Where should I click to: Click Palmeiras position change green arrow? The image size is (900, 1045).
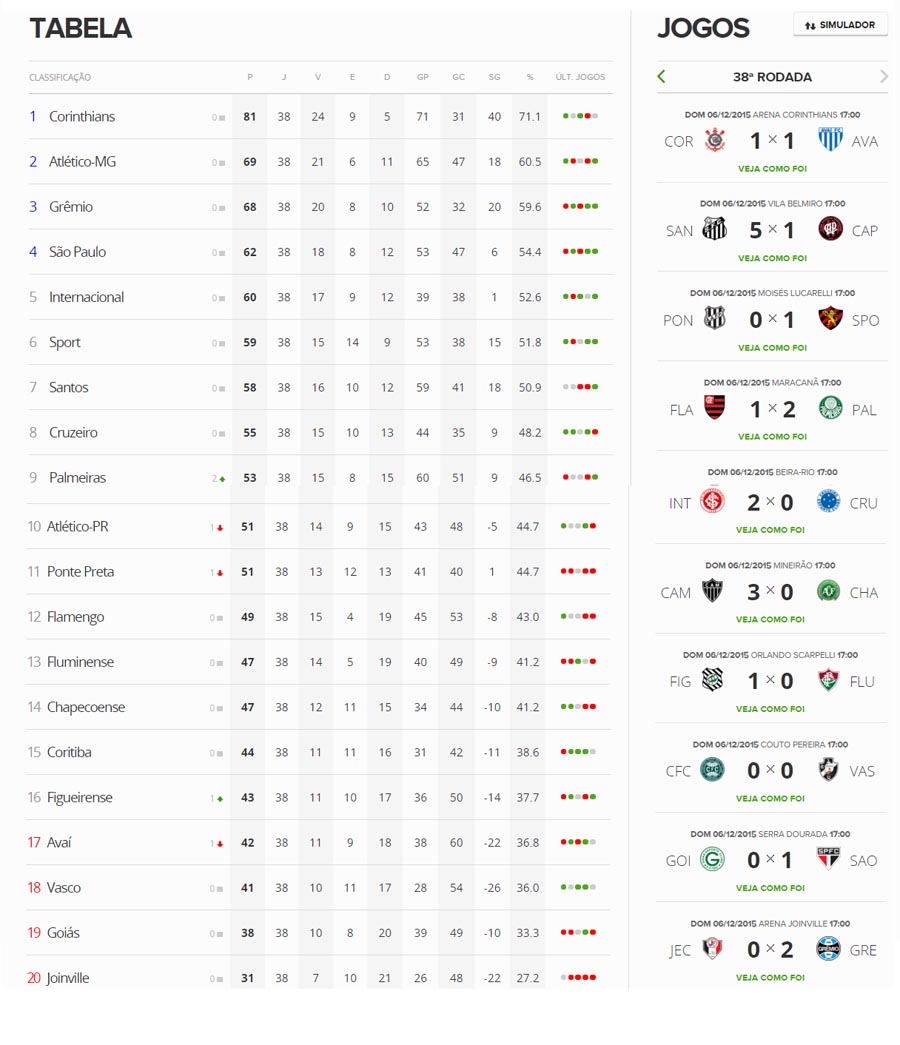pos(221,479)
